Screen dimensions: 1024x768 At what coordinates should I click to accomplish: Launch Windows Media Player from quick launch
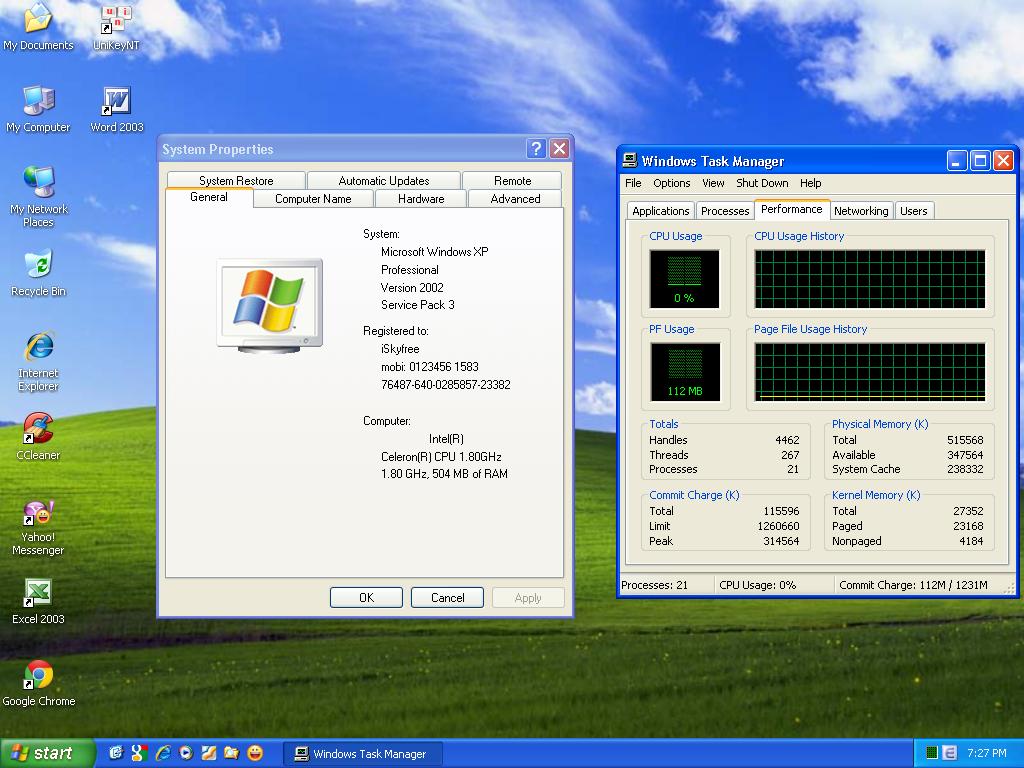[186, 753]
